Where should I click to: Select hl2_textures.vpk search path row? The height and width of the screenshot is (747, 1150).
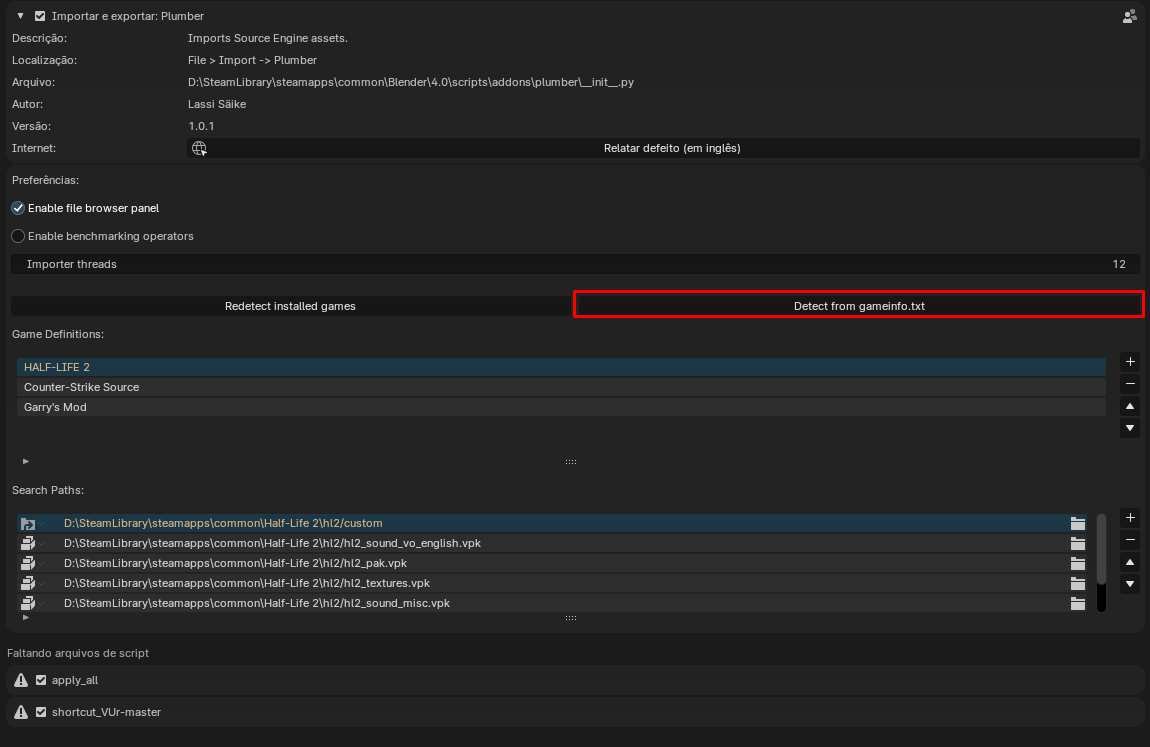(x=552, y=583)
